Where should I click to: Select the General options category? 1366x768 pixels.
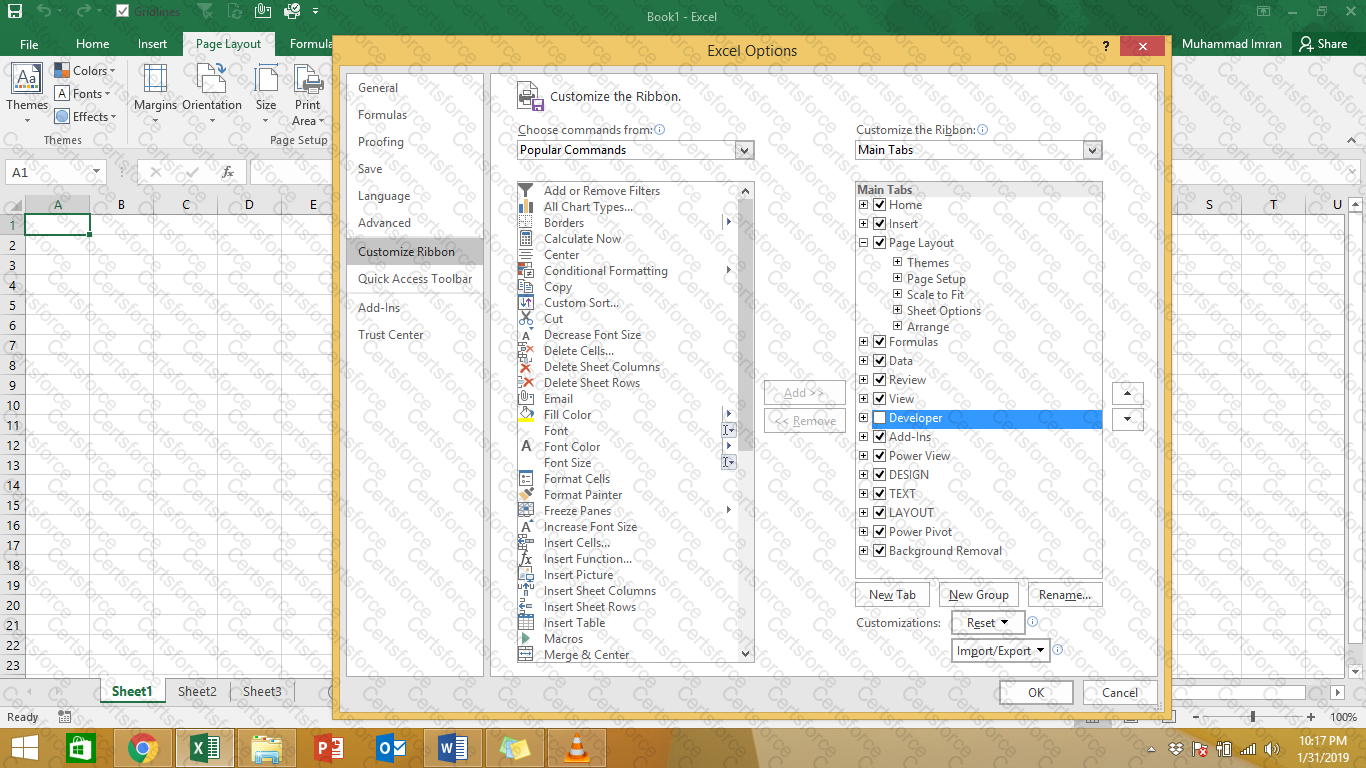coord(414,88)
